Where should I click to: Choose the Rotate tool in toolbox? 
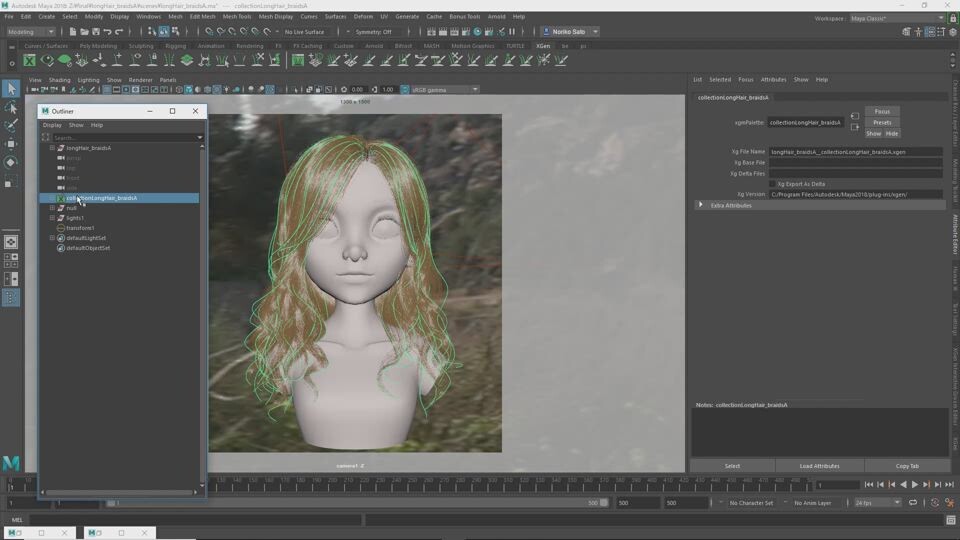tap(11, 163)
